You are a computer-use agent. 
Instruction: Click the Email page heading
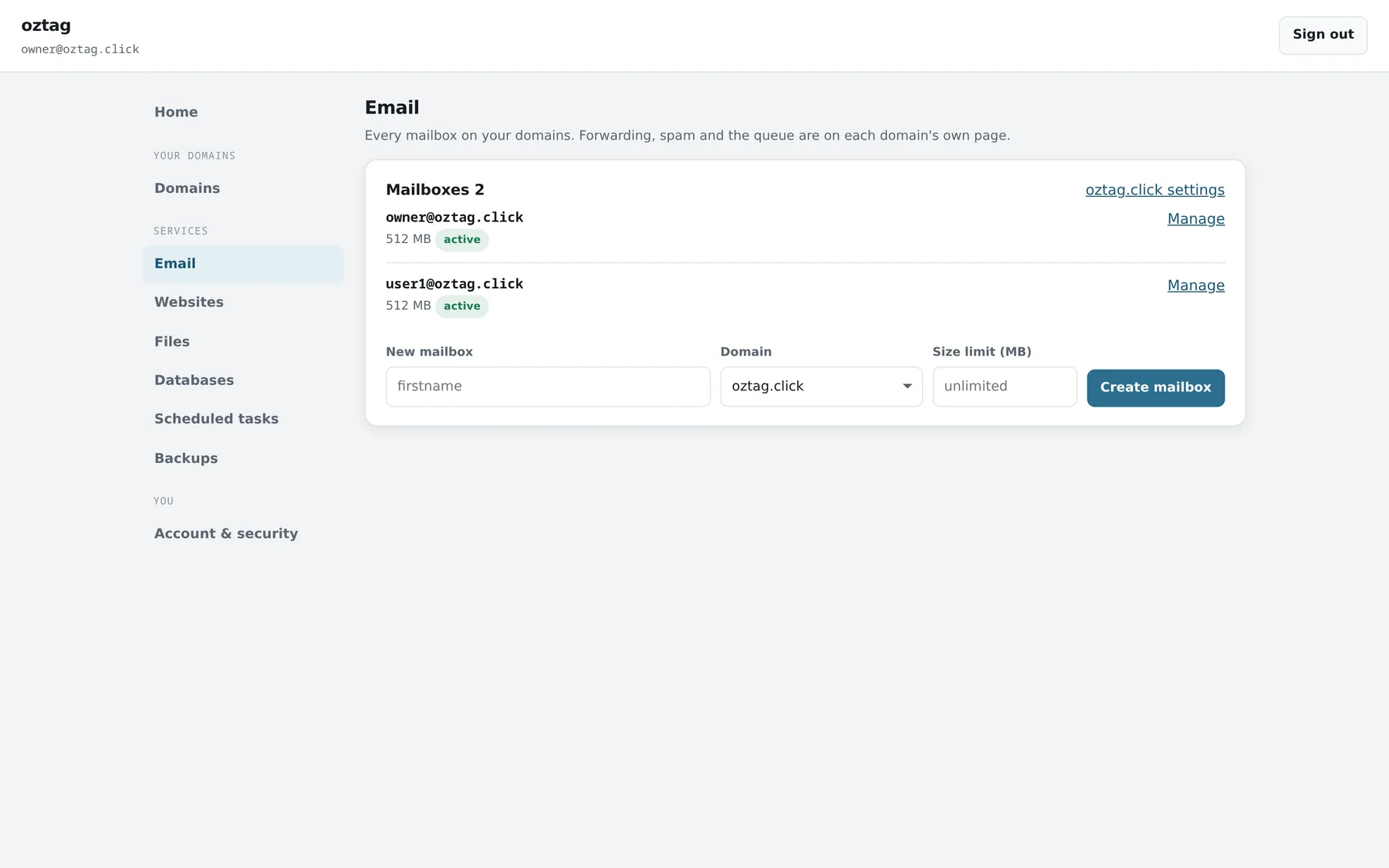[x=392, y=108]
